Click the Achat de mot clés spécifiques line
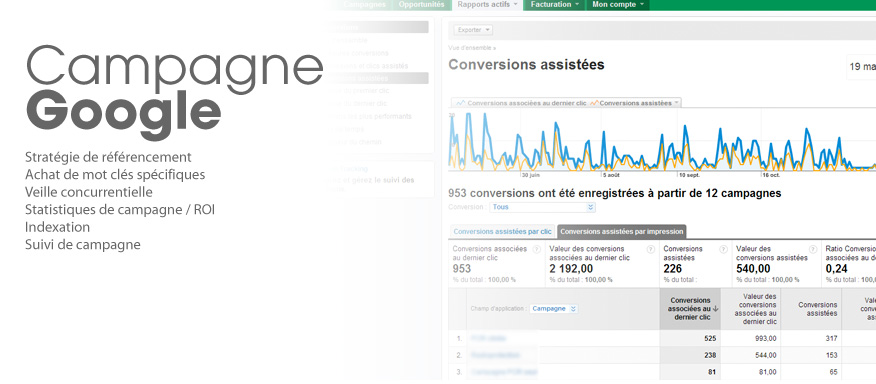Screen dimensions: 876x384 point(115,175)
